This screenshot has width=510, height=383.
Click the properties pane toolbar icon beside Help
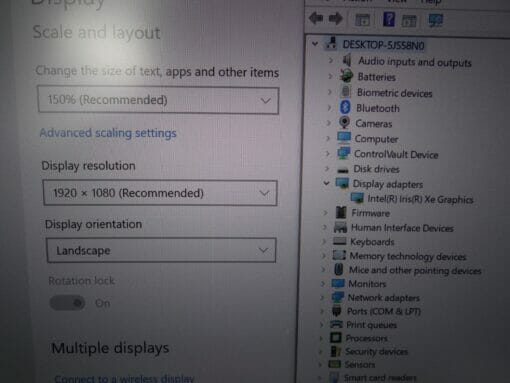point(409,21)
